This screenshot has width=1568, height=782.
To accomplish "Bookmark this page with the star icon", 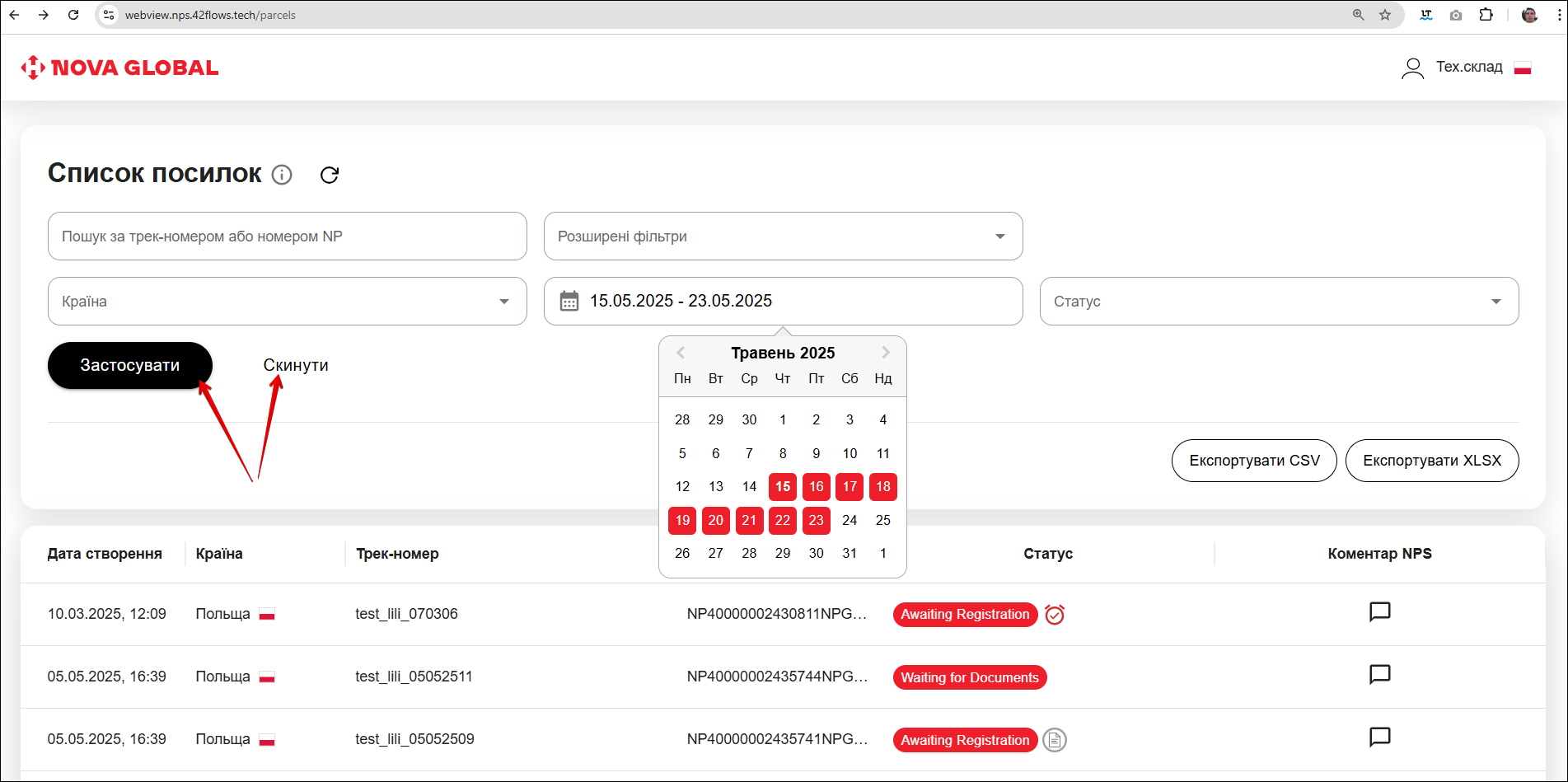I will point(1385,15).
